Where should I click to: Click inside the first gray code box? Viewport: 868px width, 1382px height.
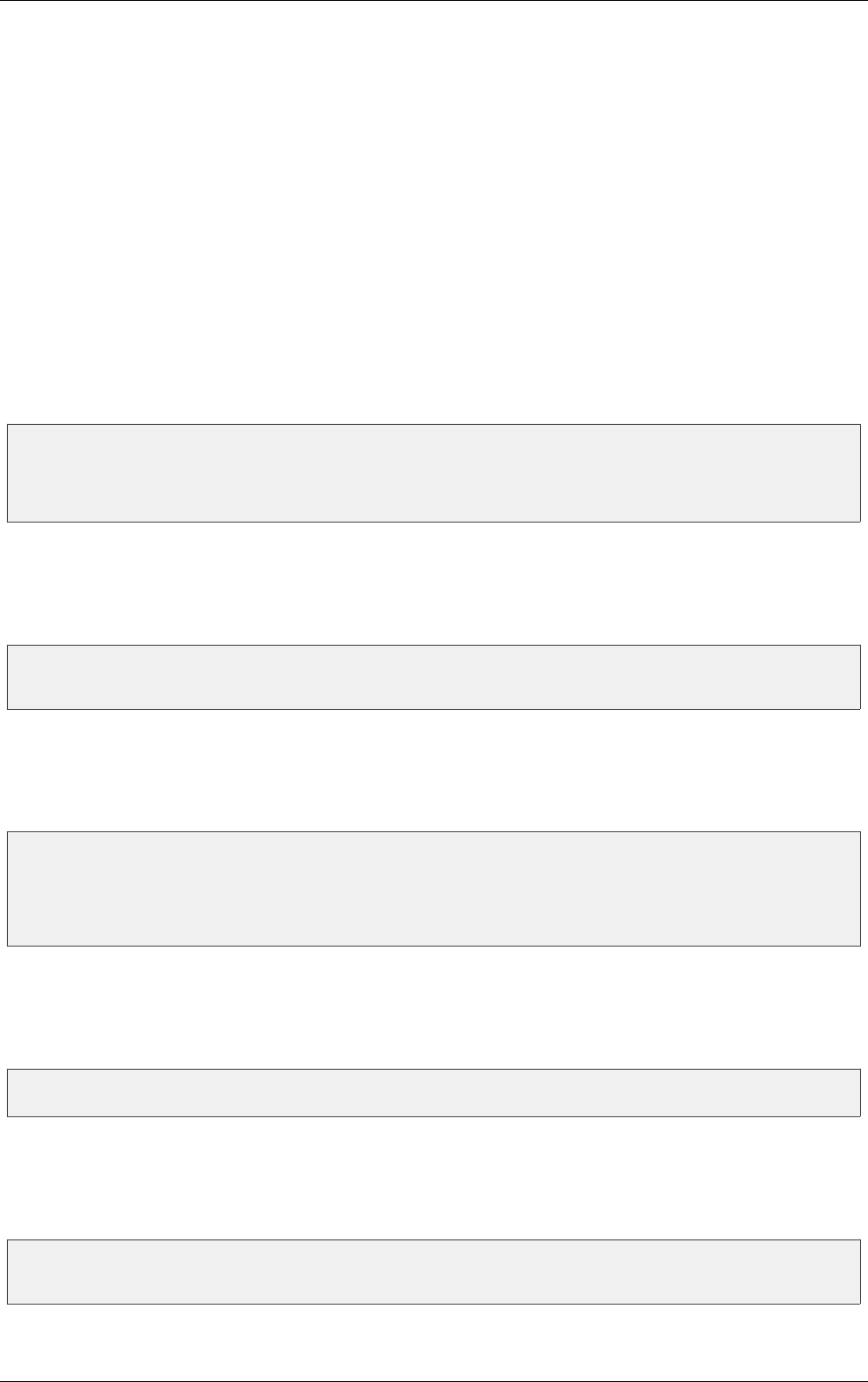434,473
